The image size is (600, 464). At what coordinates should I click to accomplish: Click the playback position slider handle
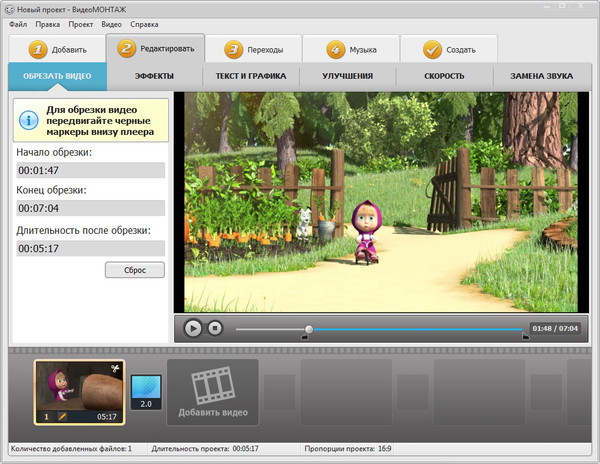click(x=309, y=328)
